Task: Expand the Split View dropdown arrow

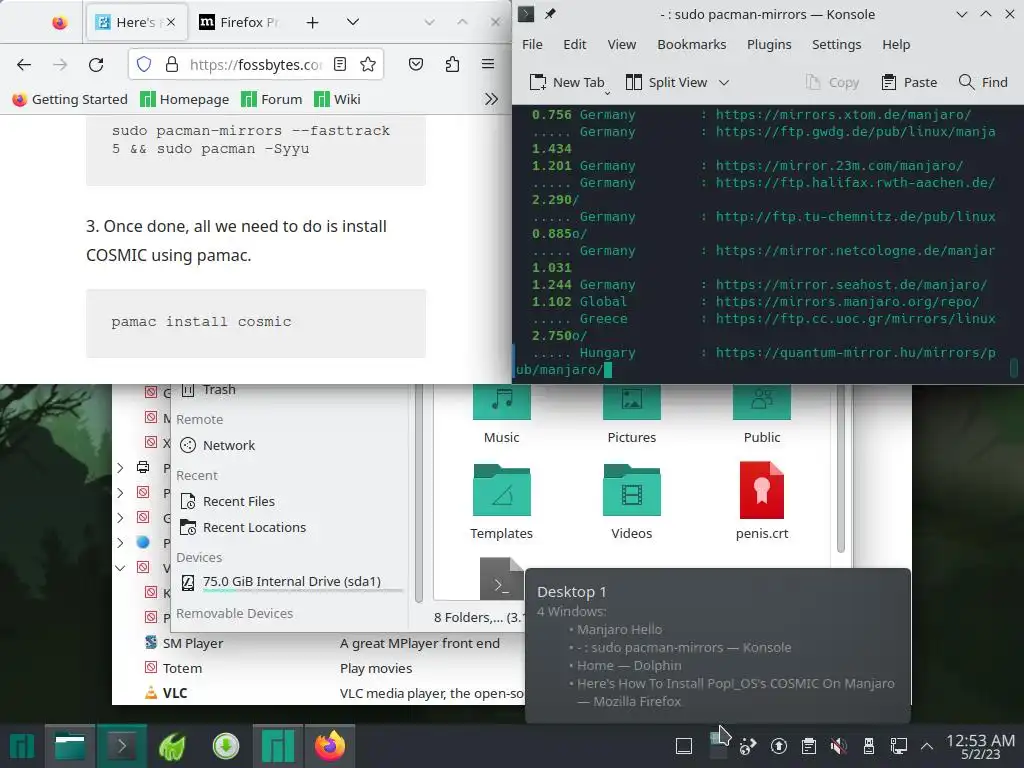Action: coord(724,82)
